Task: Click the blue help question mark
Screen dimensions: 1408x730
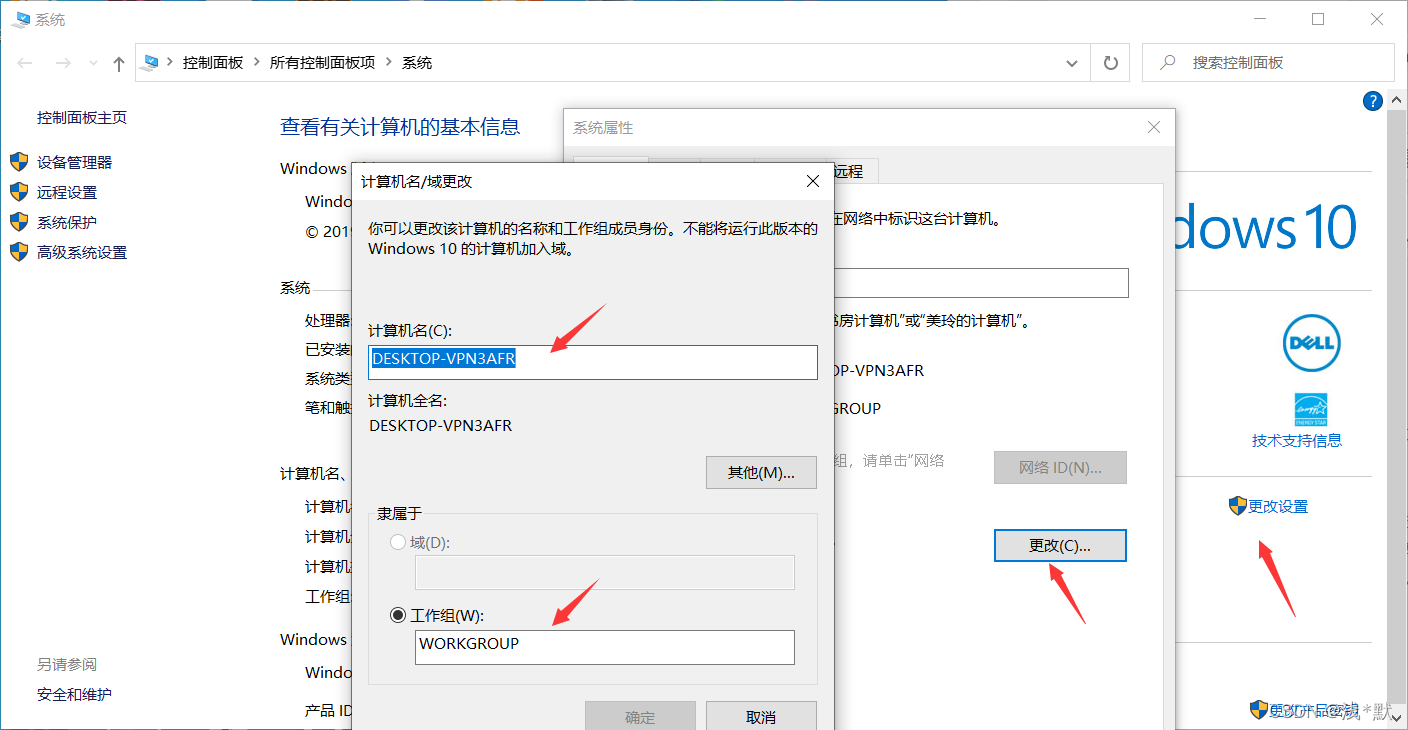Action: tap(1372, 100)
